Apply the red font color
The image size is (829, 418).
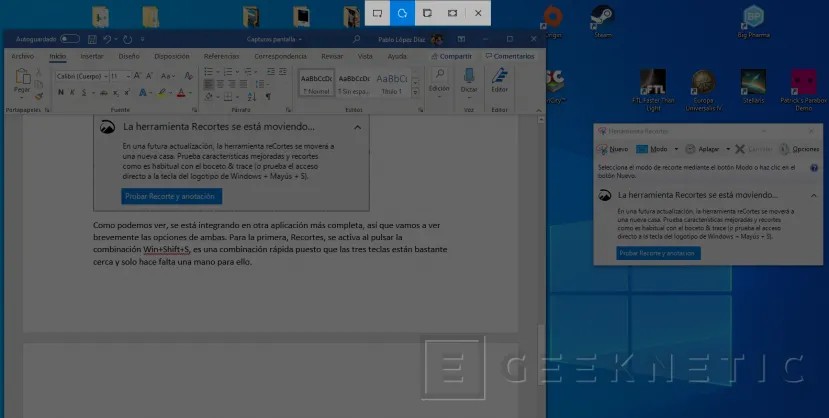181,93
